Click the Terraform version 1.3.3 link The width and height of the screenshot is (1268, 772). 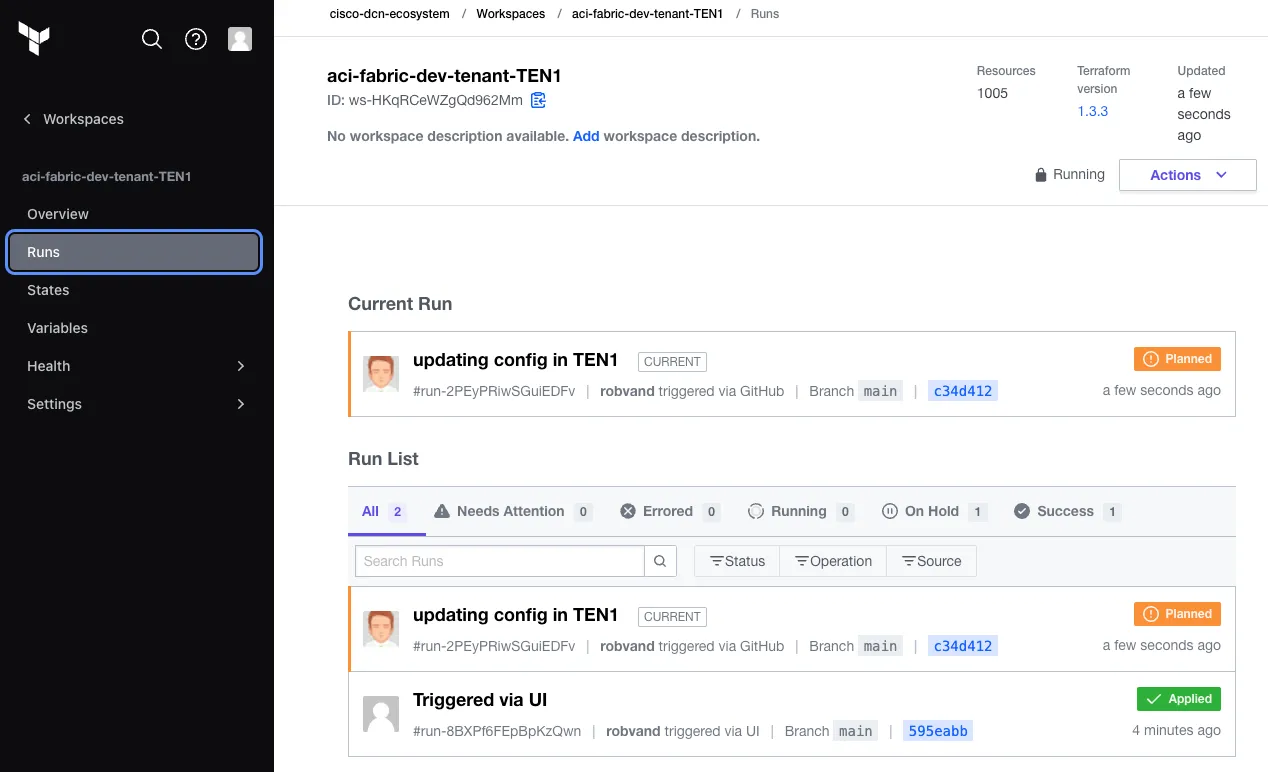pos(1092,111)
